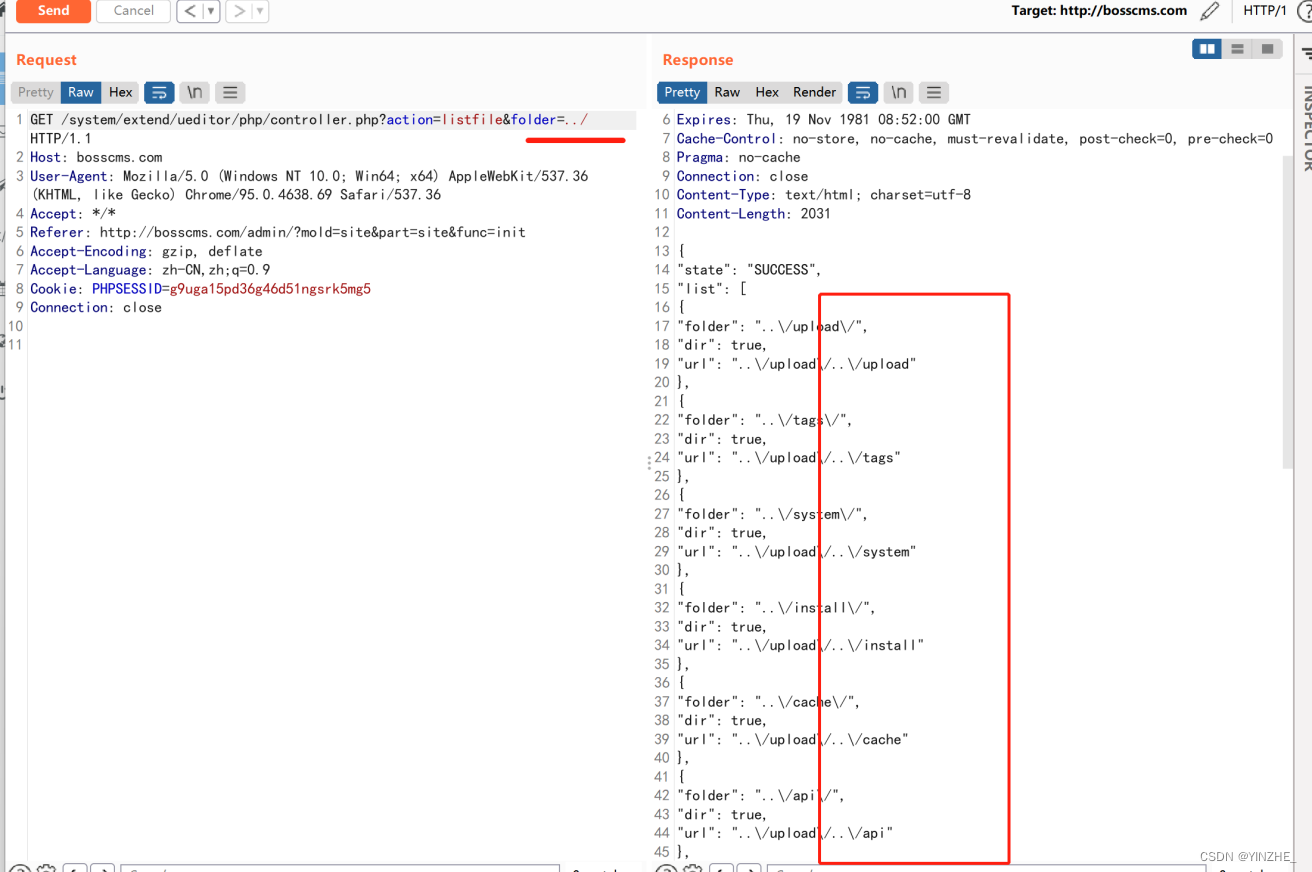Viewport: 1312px width, 872px height.
Task: Click the 'Host: bosscms.com' header line
Action: point(96,157)
